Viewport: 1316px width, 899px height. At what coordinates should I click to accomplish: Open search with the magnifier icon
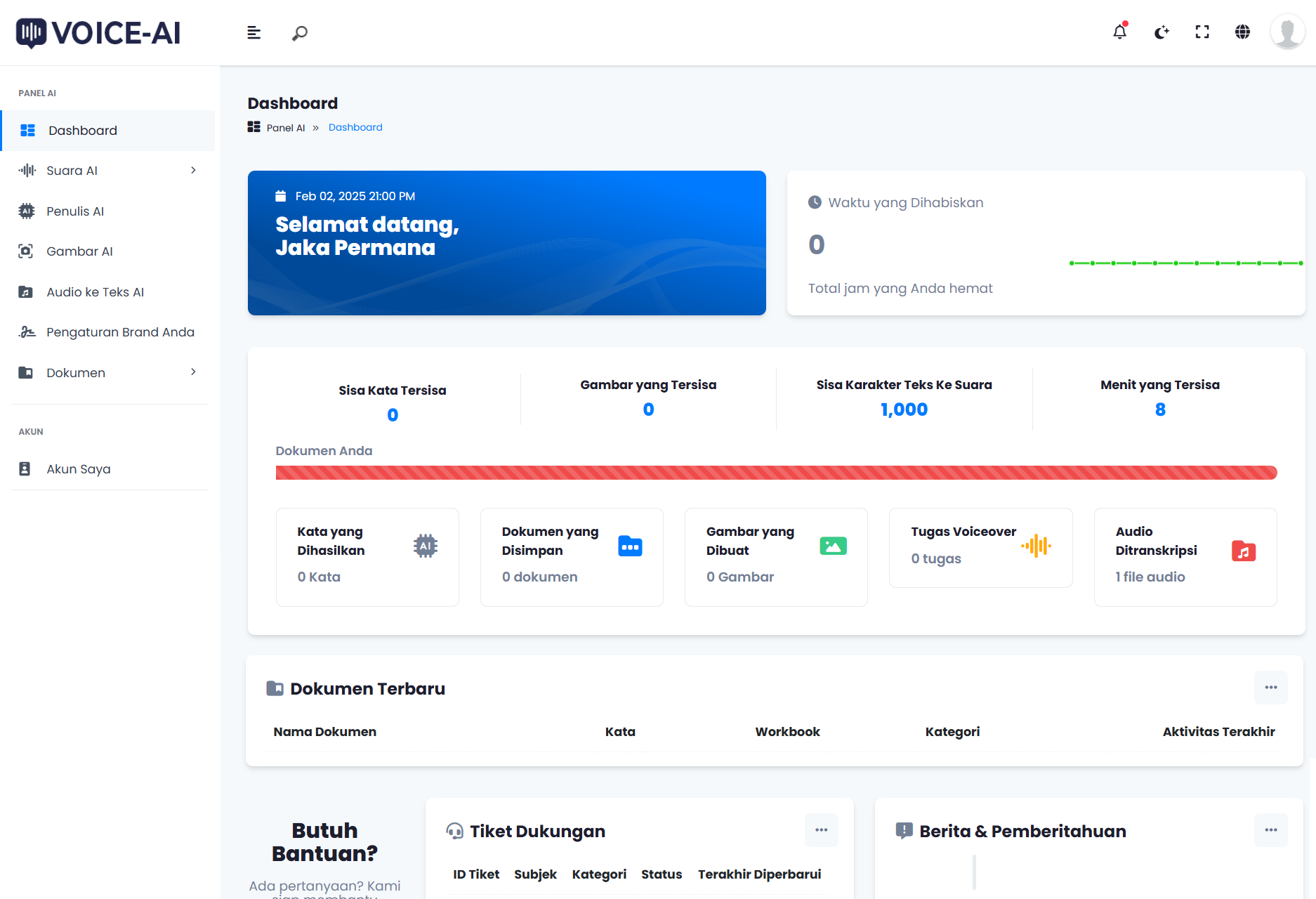[x=300, y=33]
